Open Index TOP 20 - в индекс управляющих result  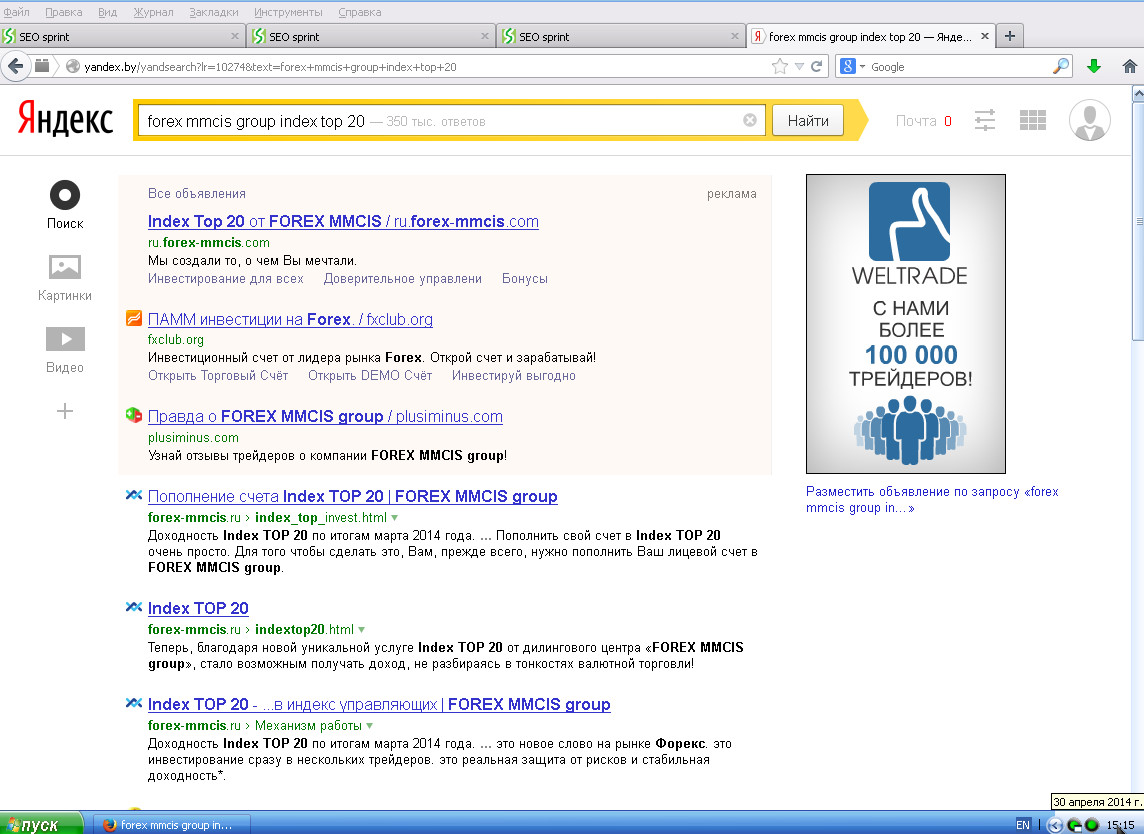pyautogui.click(x=379, y=704)
